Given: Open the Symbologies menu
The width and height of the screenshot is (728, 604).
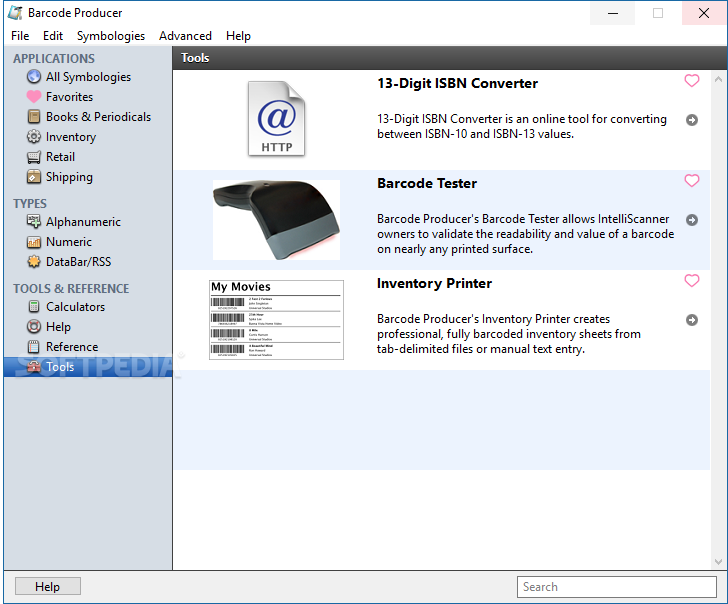Looking at the screenshot, I should pos(110,36).
